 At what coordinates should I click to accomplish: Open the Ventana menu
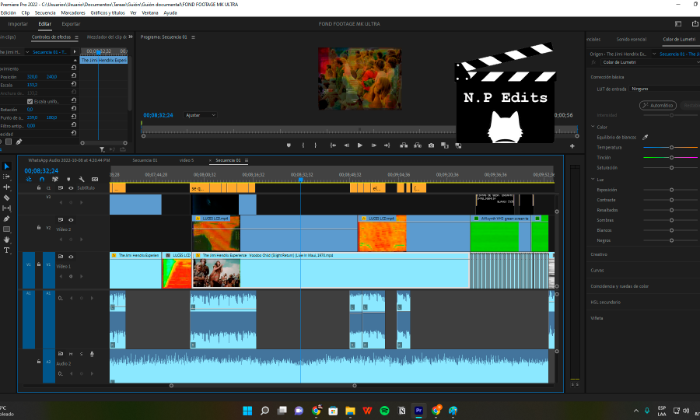coord(150,13)
